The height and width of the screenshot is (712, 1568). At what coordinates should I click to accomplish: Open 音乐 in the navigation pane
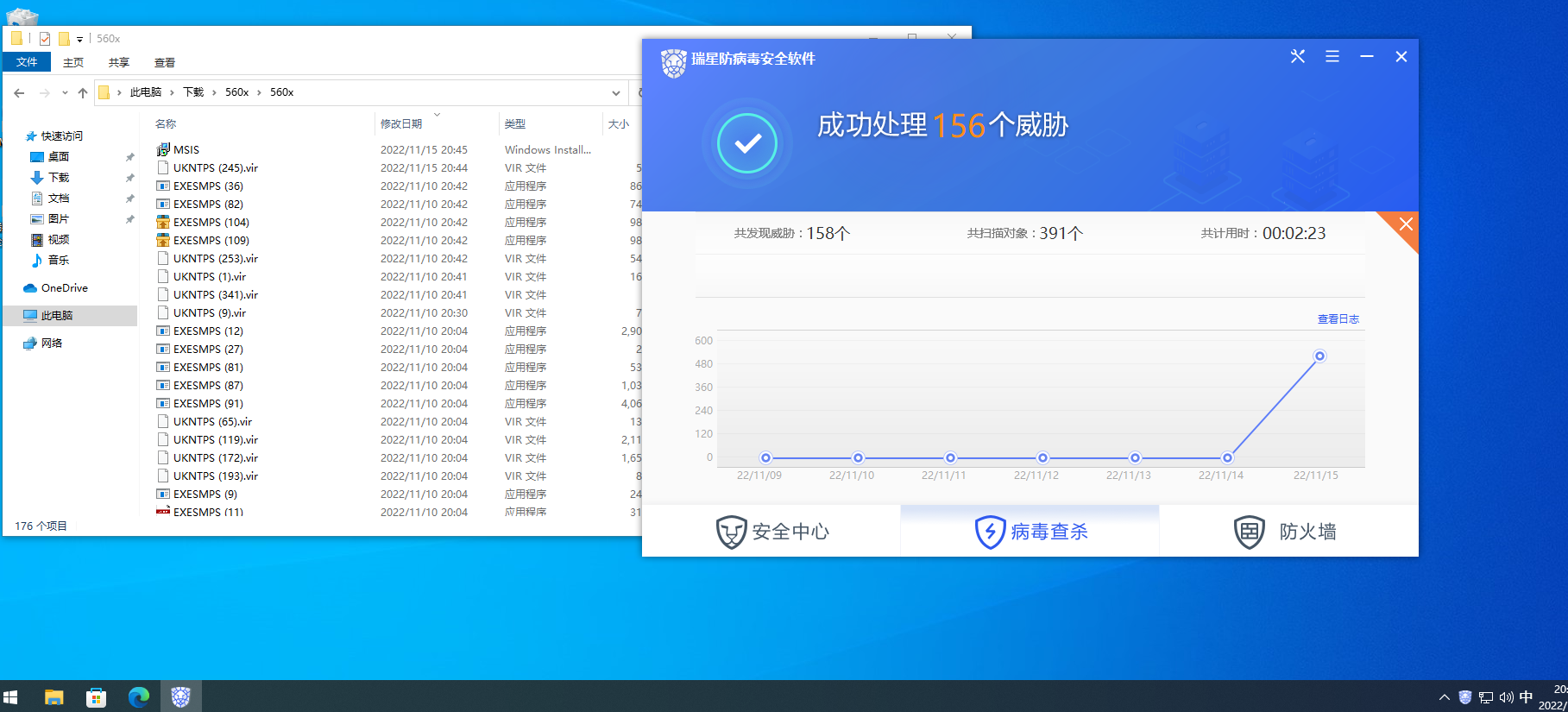[59, 261]
